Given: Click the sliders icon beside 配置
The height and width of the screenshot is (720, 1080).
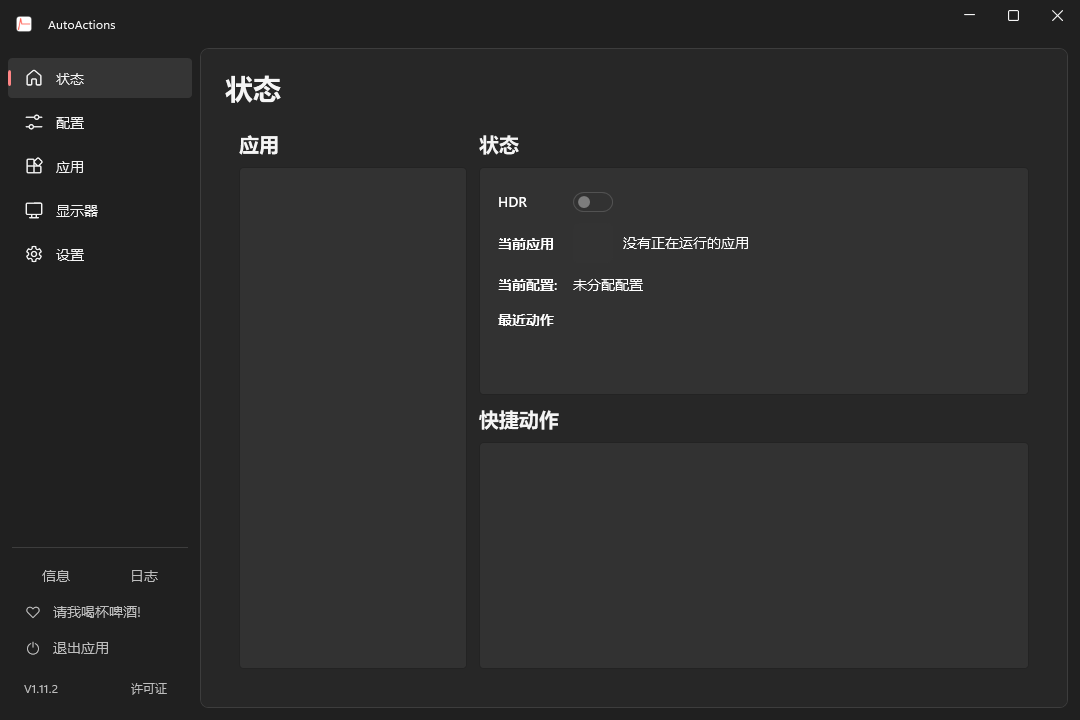Looking at the screenshot, I should point(34,122).
